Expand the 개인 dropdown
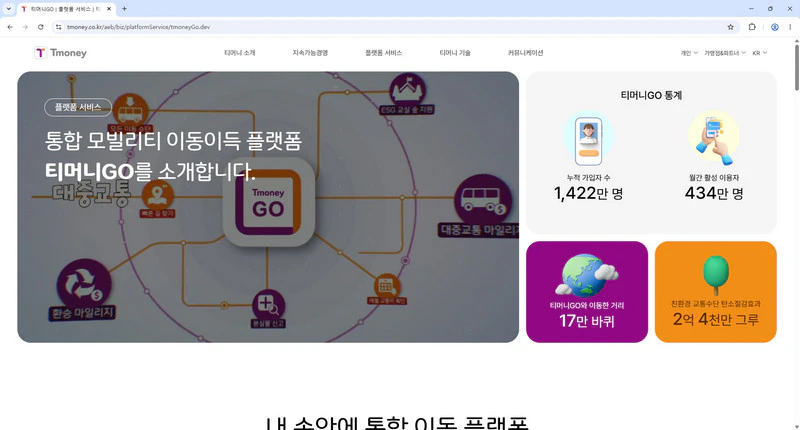The image size is (800, 430). pyautogui.click(x=689, y=53)
